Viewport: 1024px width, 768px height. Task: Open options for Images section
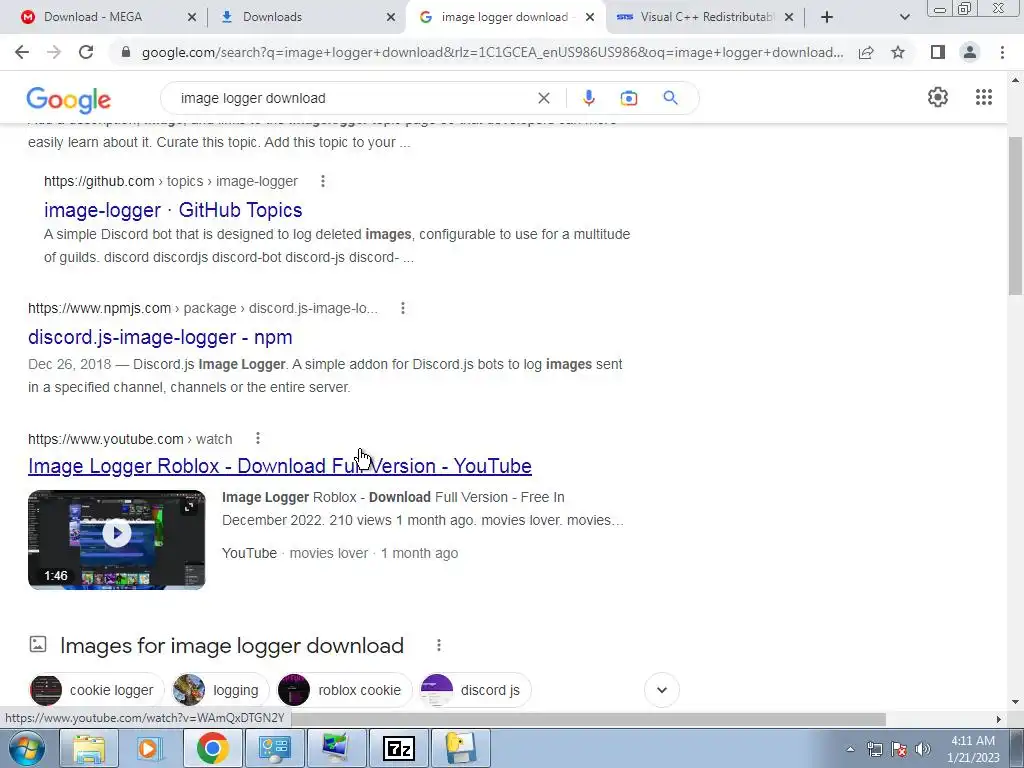click(x=439, y=645)
